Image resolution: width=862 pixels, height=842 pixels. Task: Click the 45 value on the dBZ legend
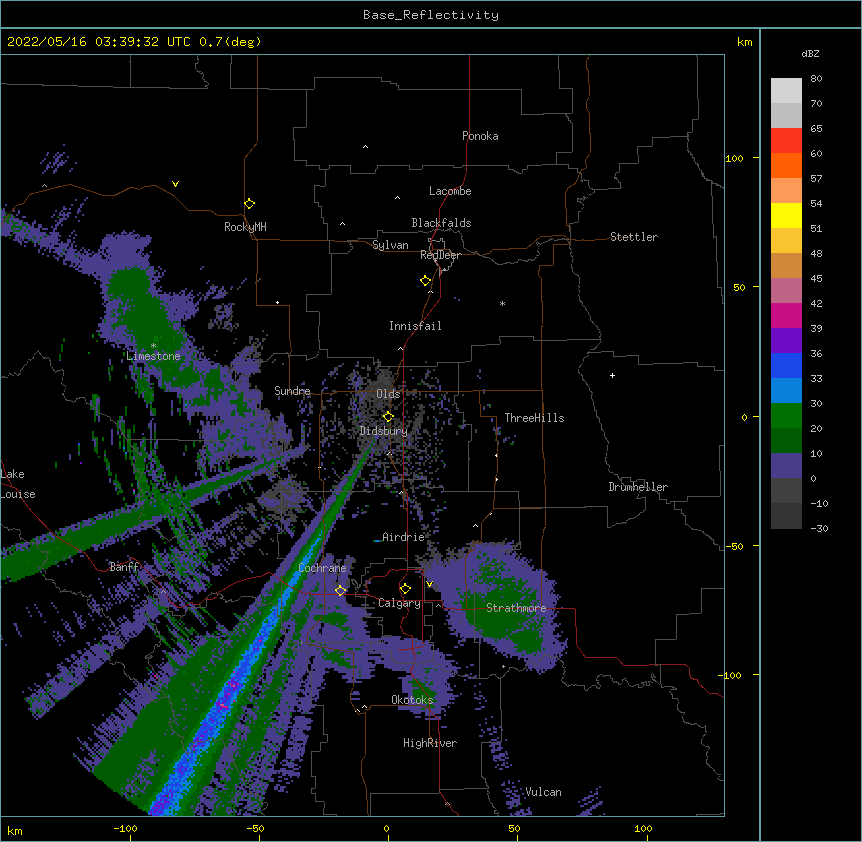816,278
